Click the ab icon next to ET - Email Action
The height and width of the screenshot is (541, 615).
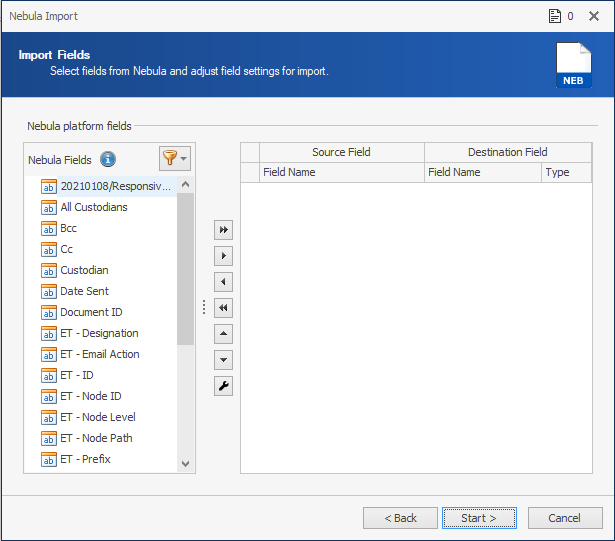[49, 354]
